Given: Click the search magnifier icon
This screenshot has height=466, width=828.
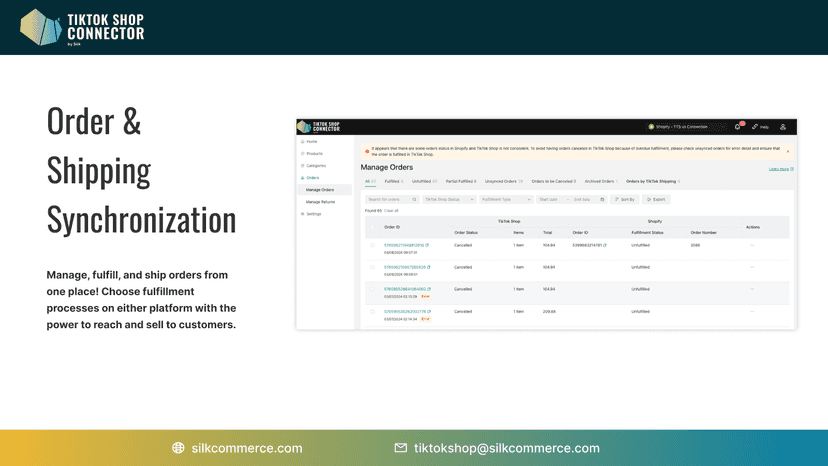Looking at the screenshot, I should tap(415, 200).
